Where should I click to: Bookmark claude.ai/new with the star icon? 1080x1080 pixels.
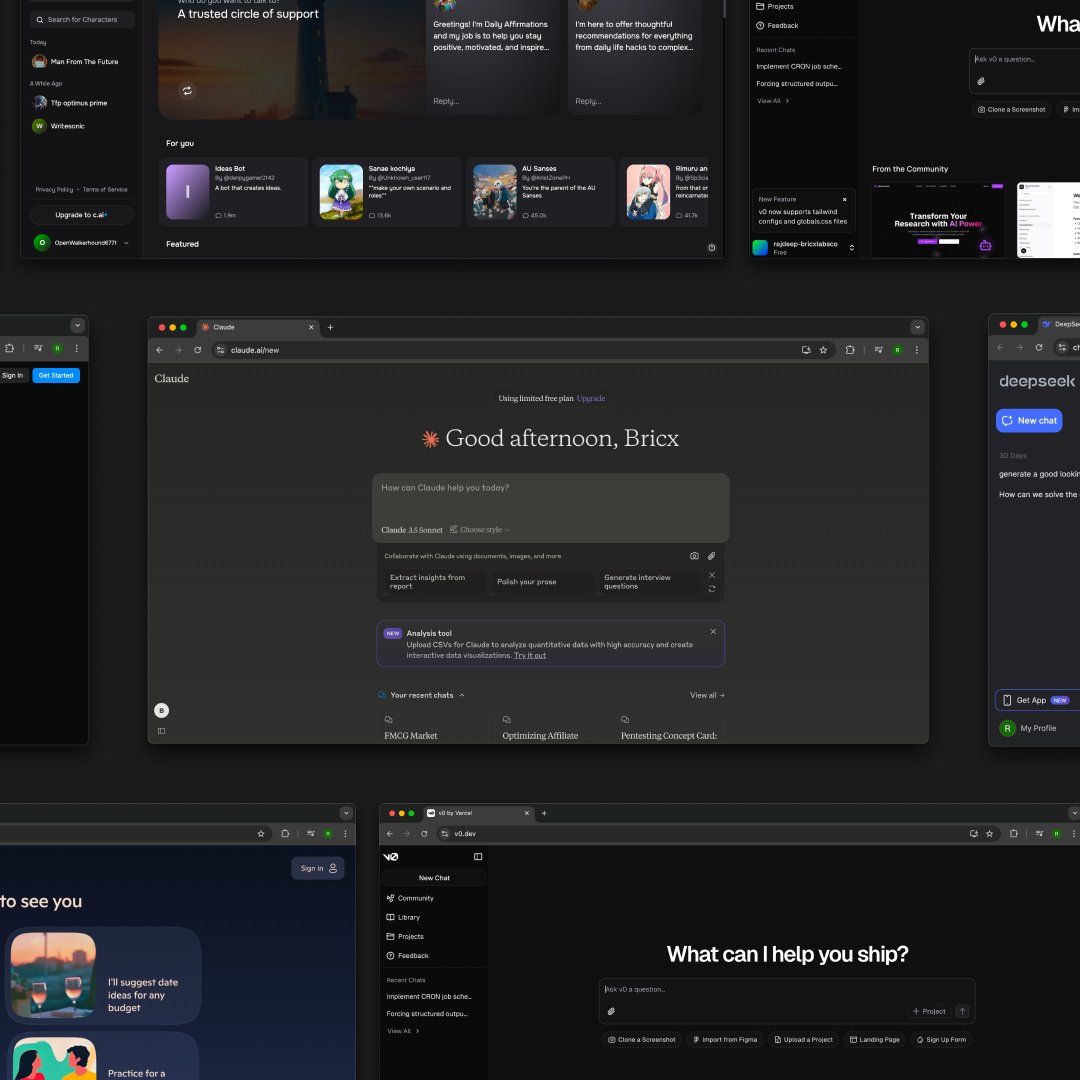pyautogui.click(x=824, y=350)
